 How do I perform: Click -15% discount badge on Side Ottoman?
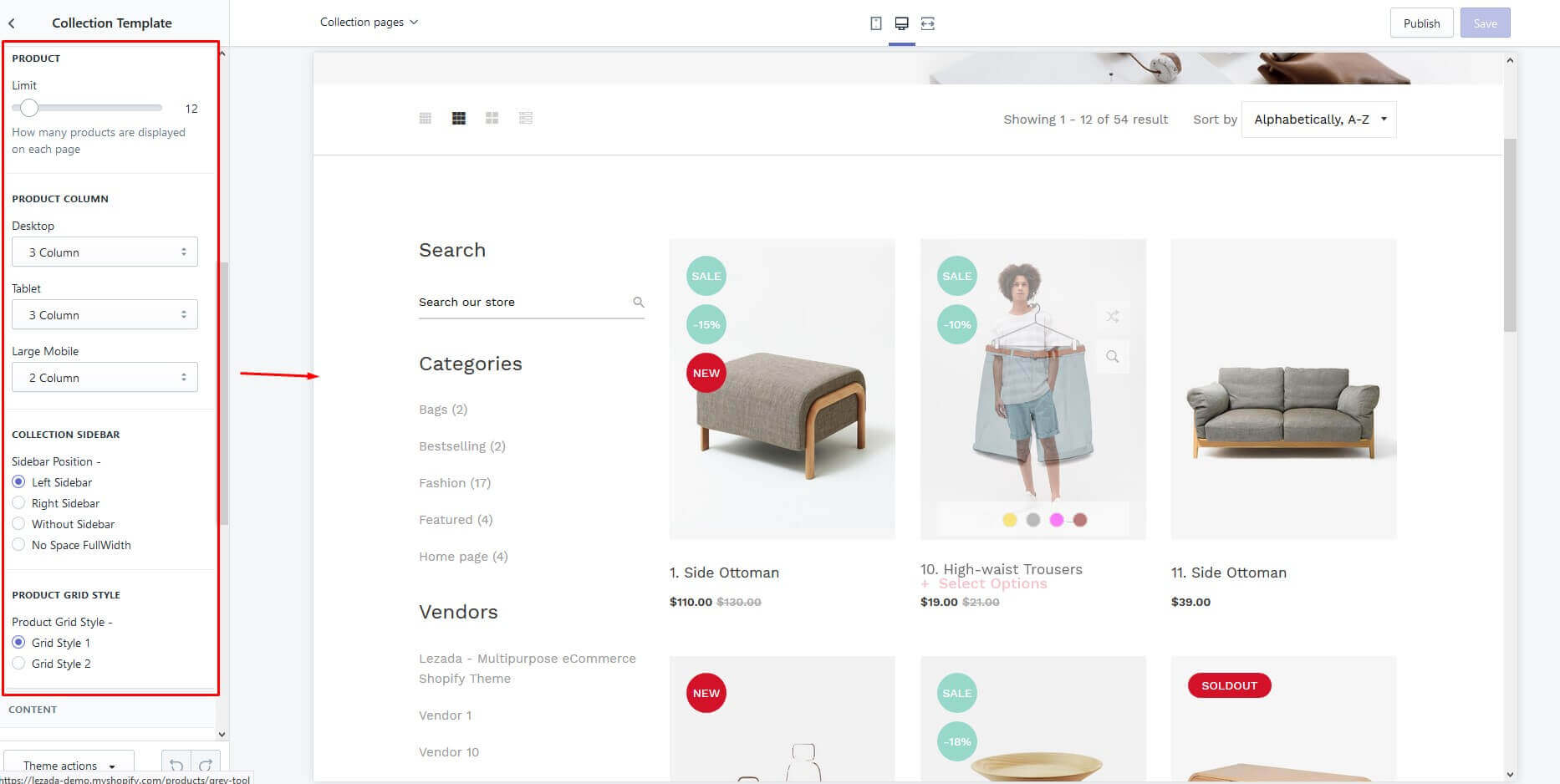click(706, 324)
